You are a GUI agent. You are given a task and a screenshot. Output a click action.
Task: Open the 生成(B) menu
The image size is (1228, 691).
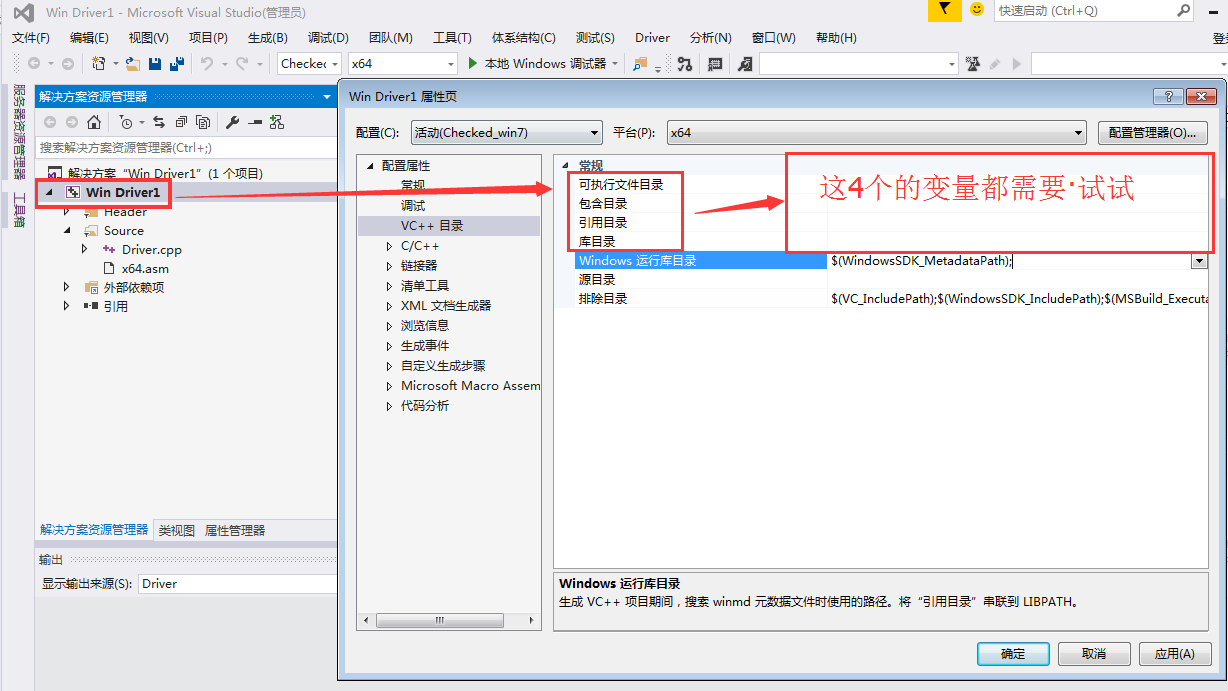[267, 37]
